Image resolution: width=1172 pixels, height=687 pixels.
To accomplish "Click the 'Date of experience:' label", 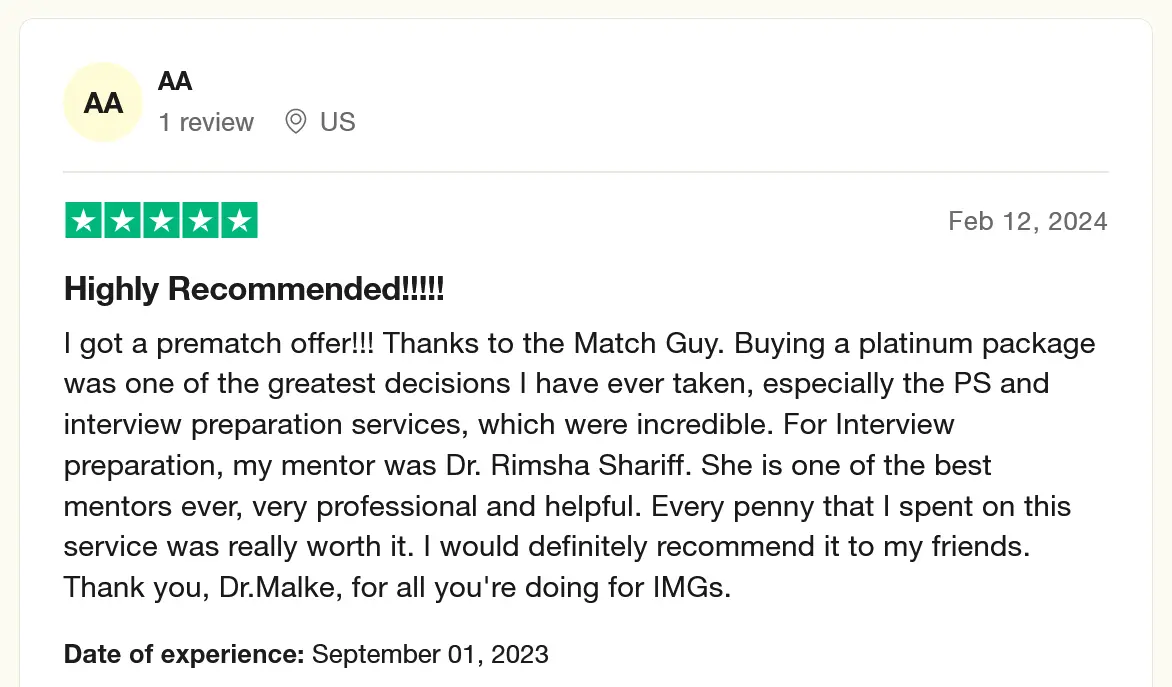I will coord(184,655).
